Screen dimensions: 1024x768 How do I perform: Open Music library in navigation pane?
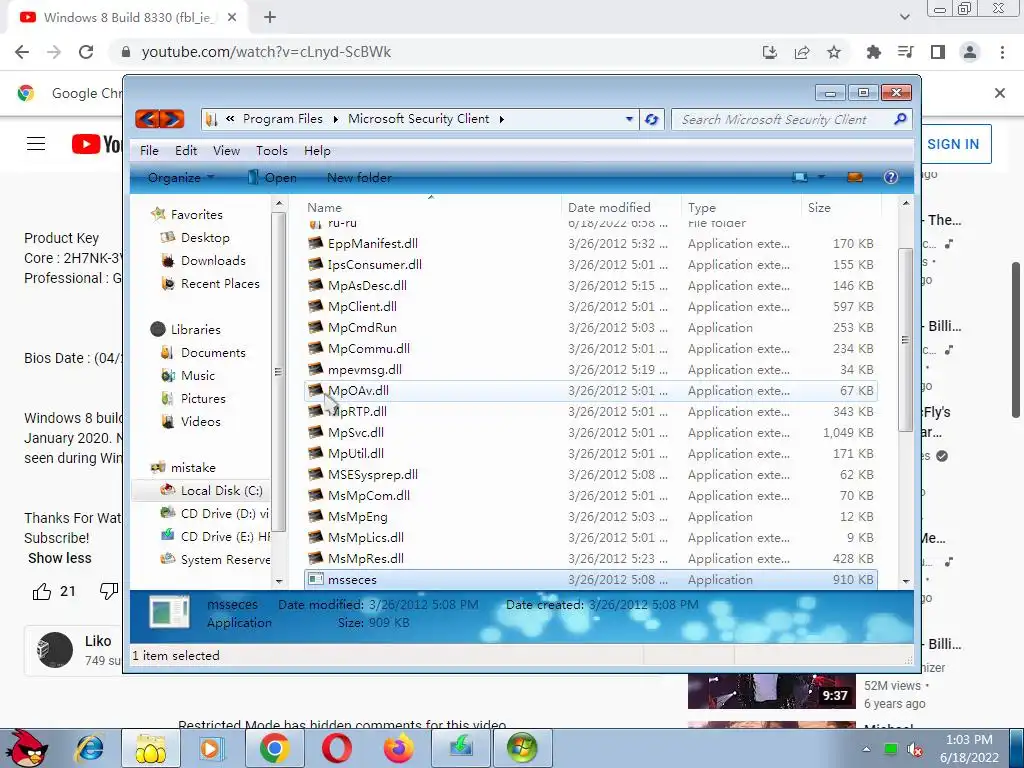(x=197, y=376)
